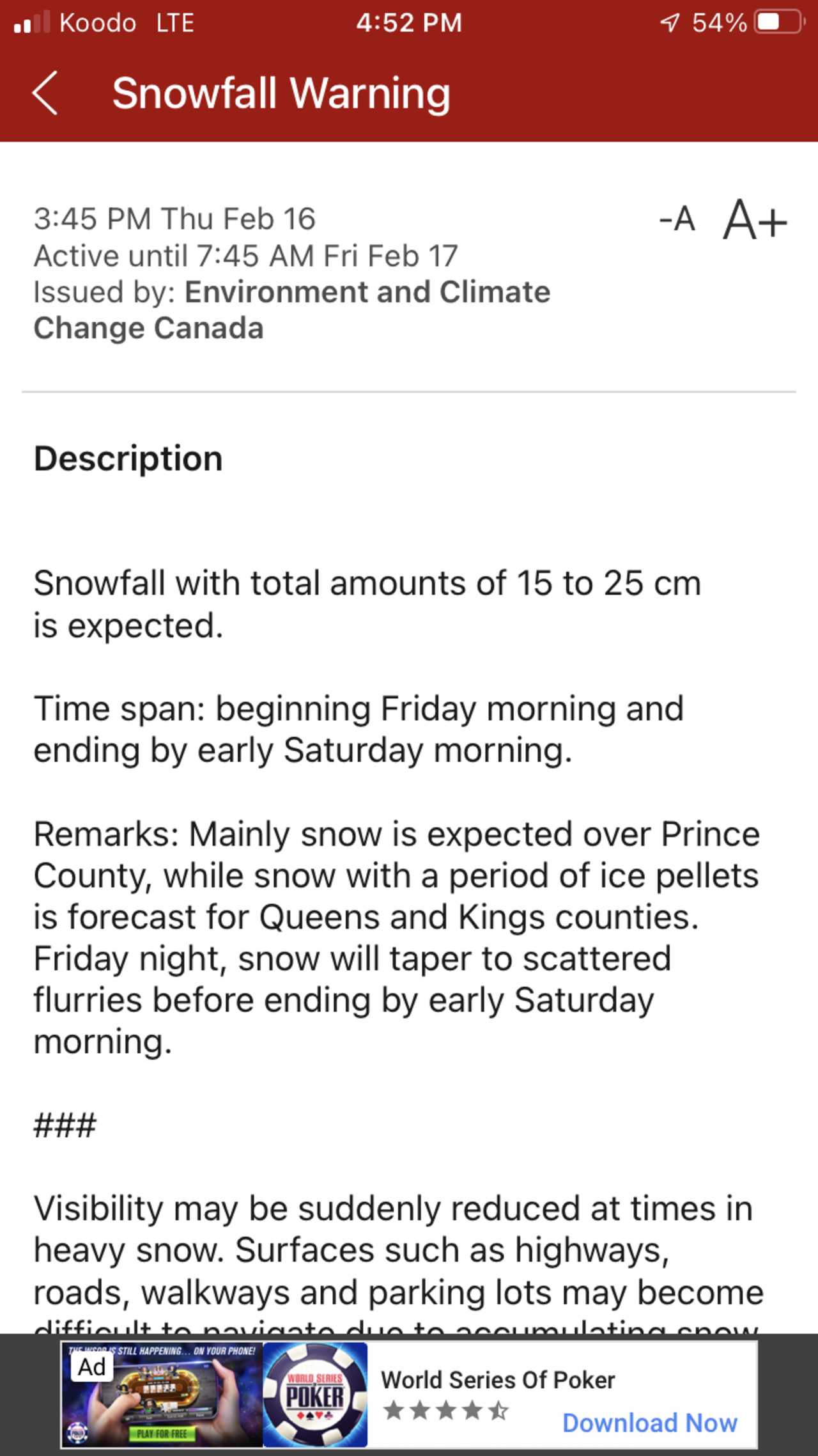Tap the Koodo carrier name
Viewport: 818px width, 1456px height.
(x=98, y=23)
